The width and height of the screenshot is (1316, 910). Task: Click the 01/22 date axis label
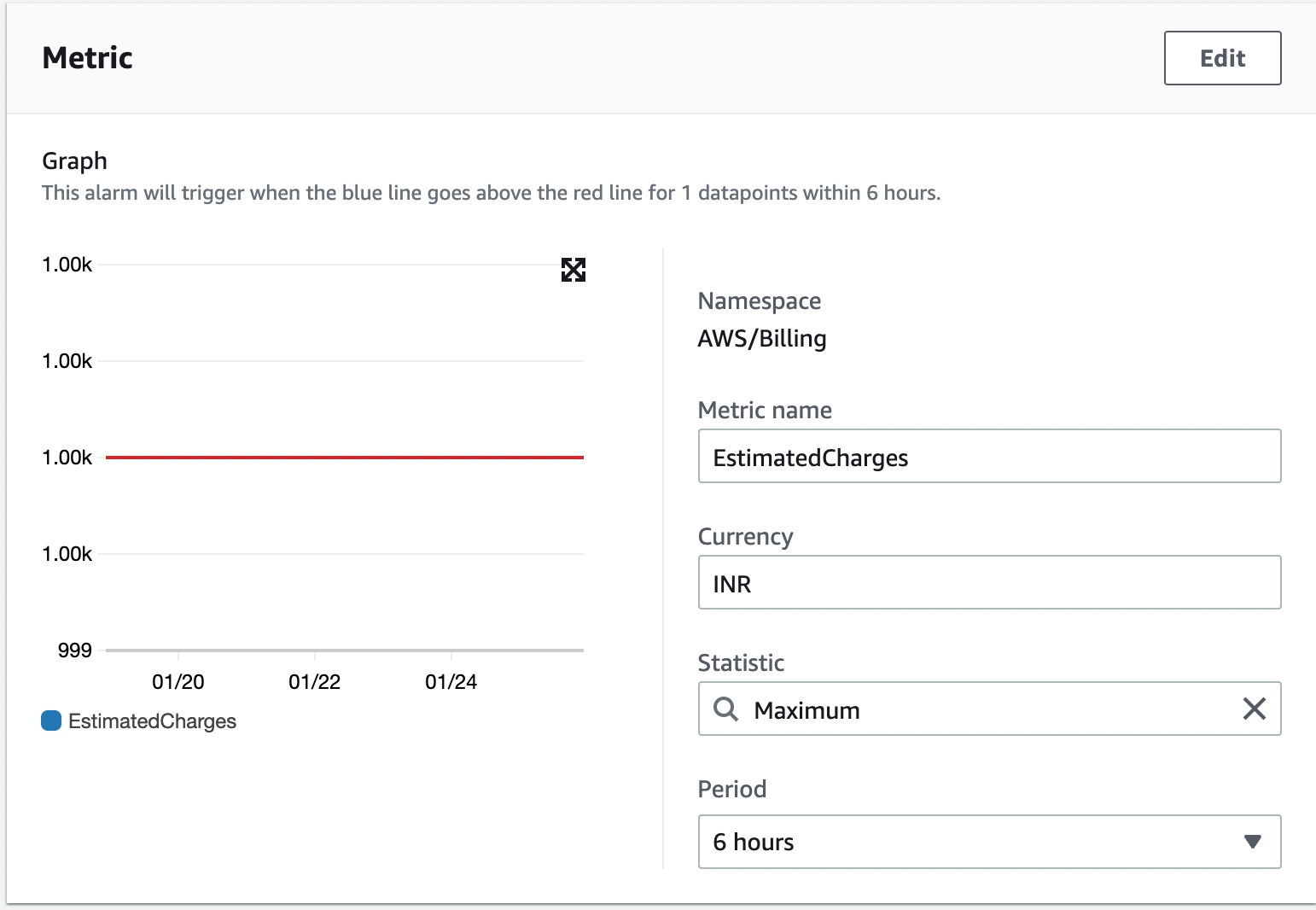point(314,682)
